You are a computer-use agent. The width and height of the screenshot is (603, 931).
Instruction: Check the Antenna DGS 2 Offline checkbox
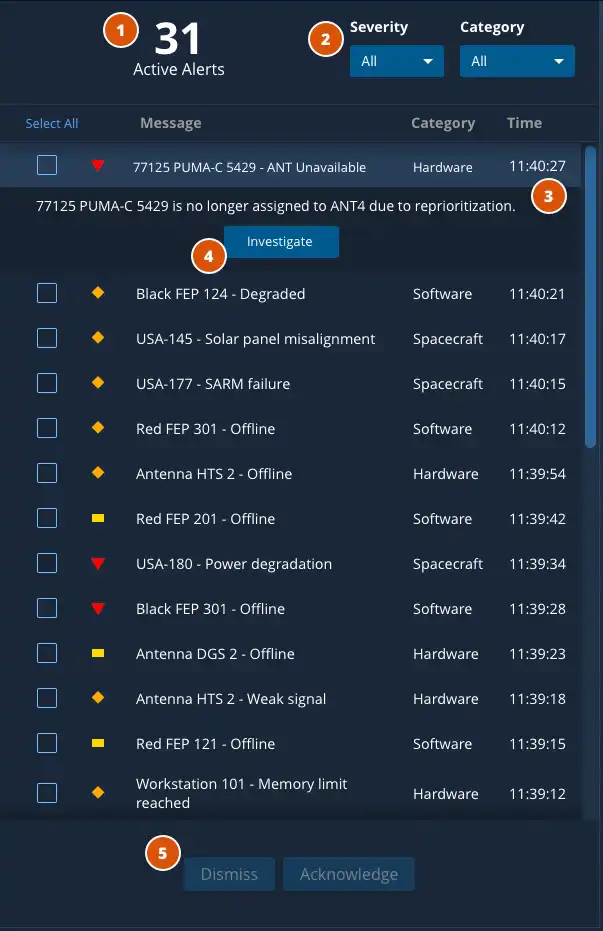click(x=47, y=654)
